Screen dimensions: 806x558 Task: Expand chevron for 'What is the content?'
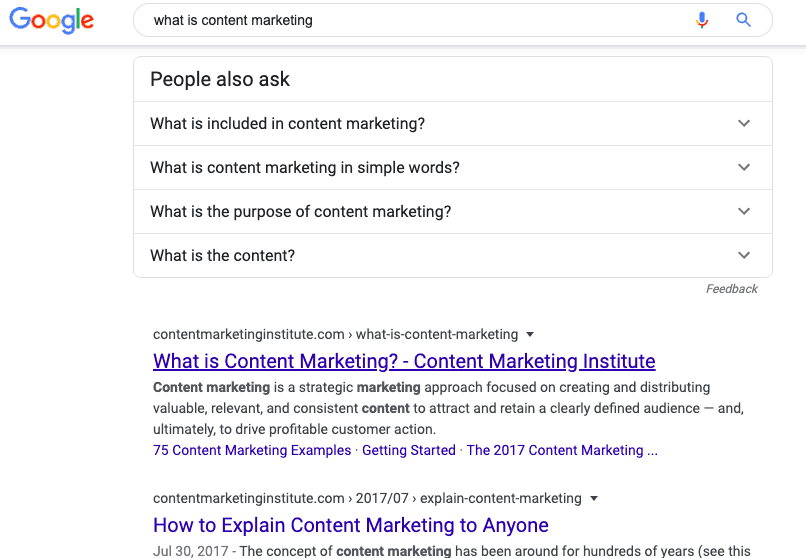click(x=744, y=255)
